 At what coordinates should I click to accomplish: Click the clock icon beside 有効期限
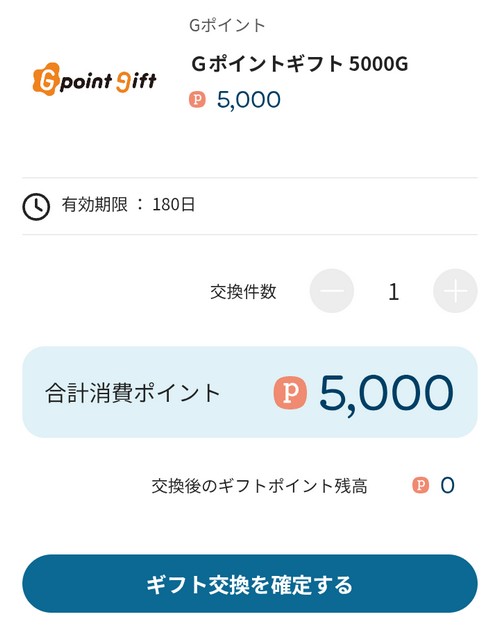click(36, 206)
